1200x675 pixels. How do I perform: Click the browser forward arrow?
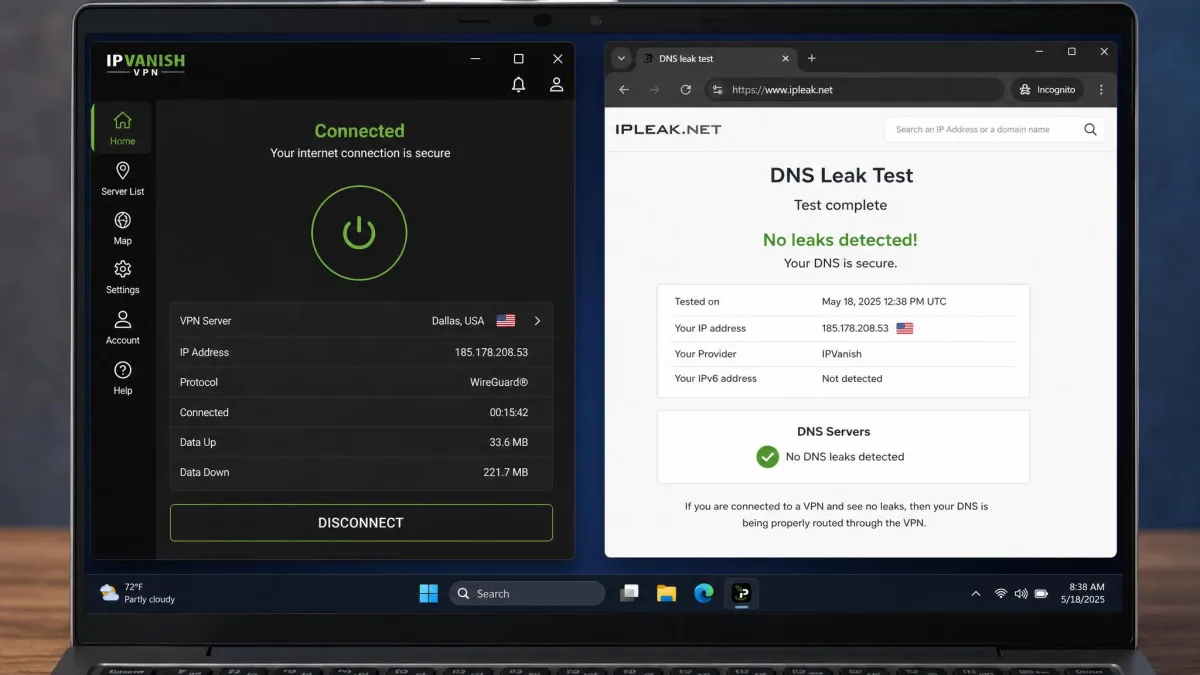(655, 89)
